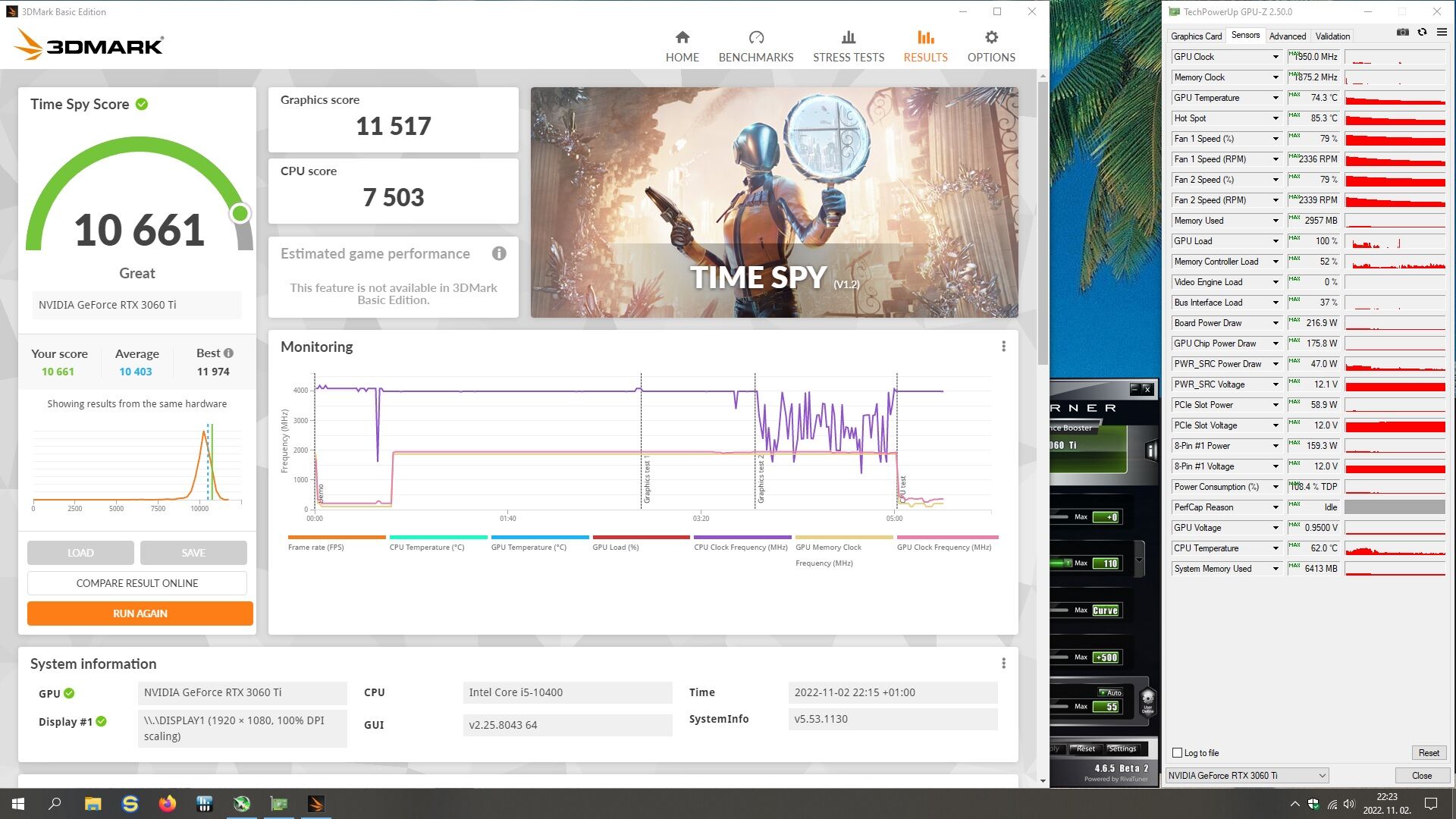Open the 3DMark Home section

tap(682, 46)
